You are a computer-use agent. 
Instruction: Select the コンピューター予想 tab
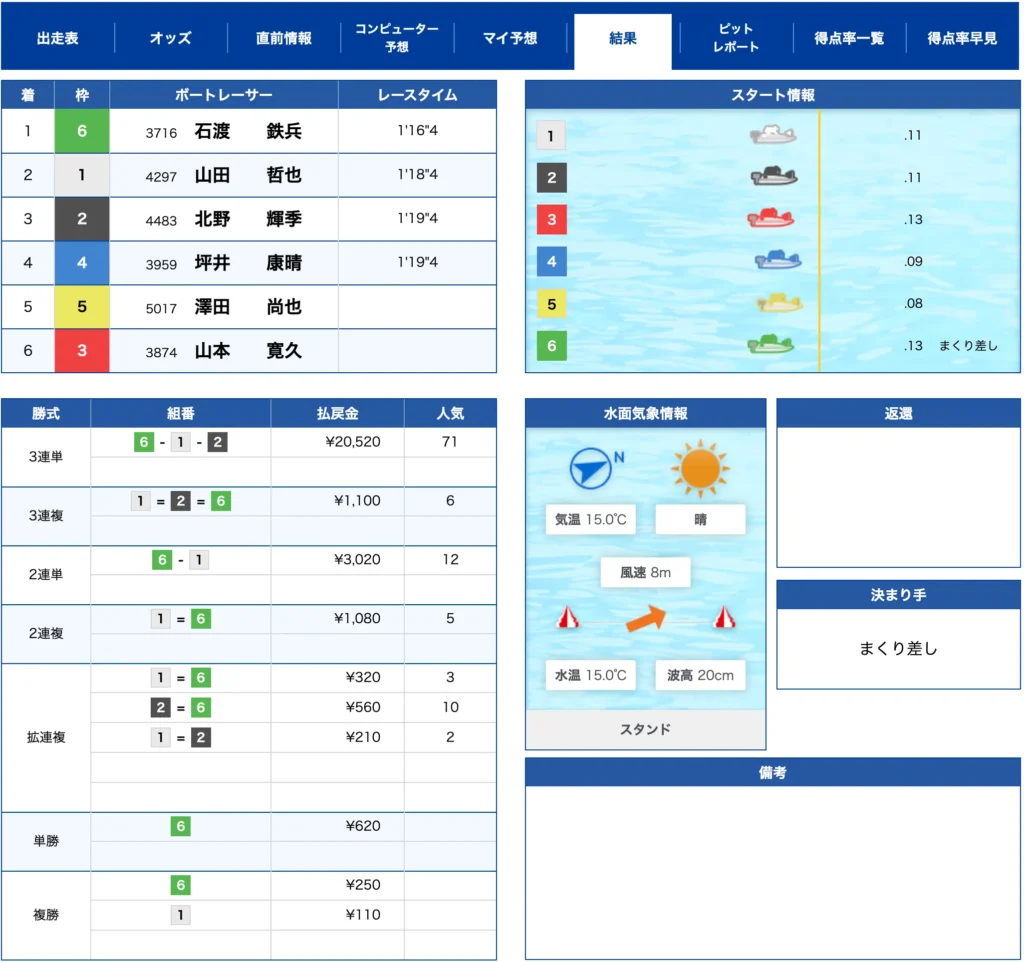point(397,38)
